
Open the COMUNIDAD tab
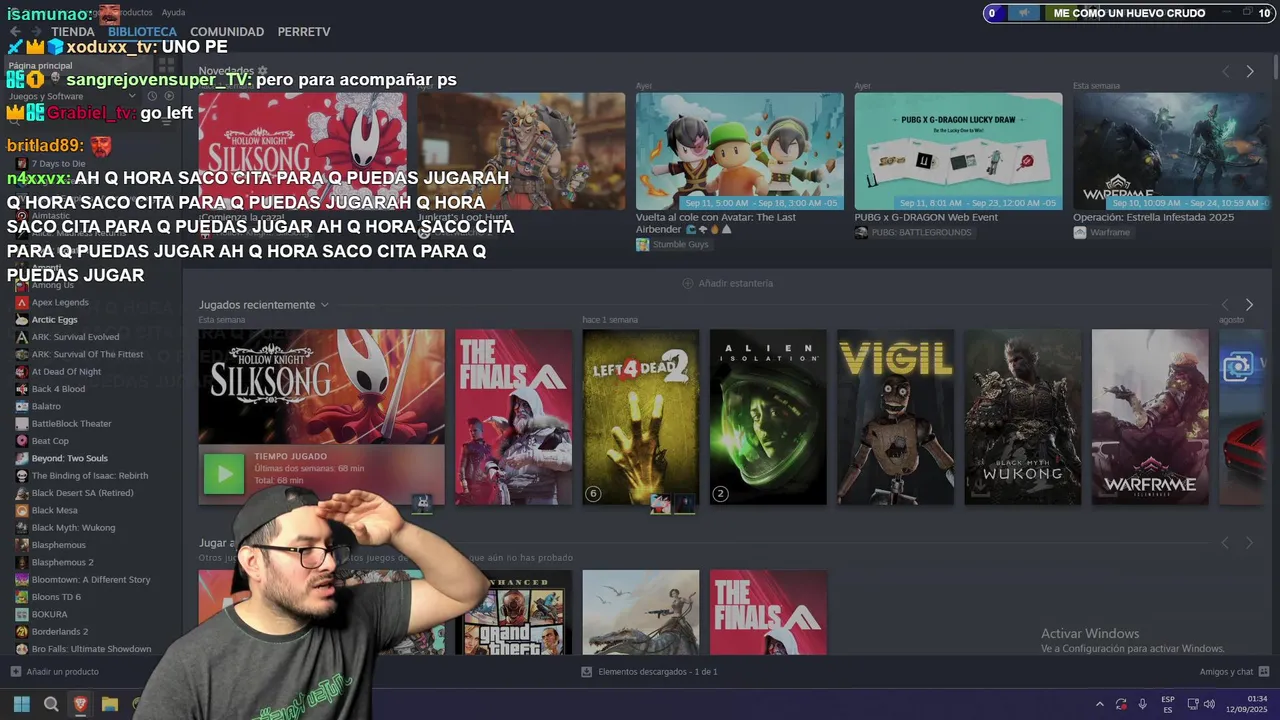pyautogui.click(x=227, y=32)
